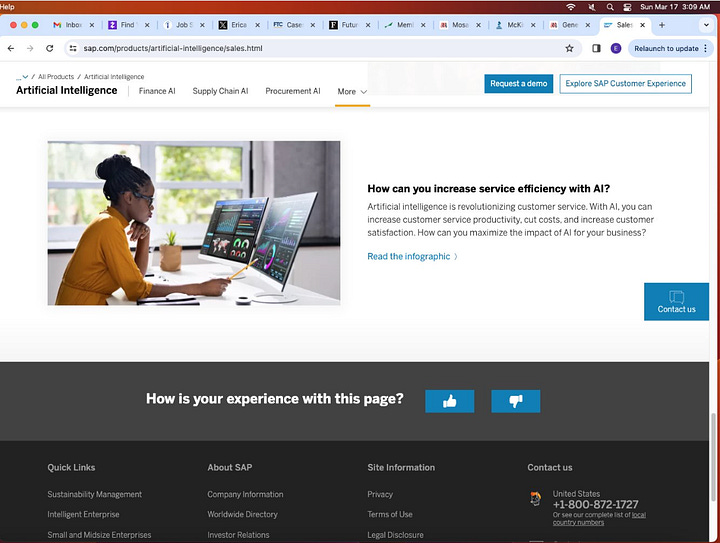
Task: Go forward using the browser forward arrow
Action: point(30,48)
